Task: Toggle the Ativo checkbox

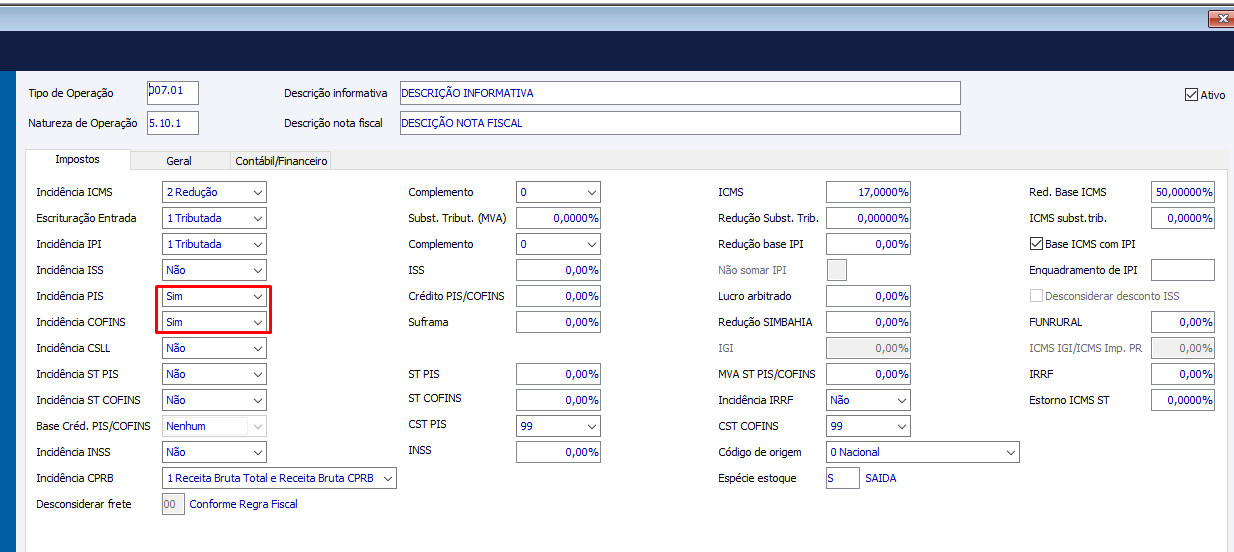Action: tap(1191, 95)
